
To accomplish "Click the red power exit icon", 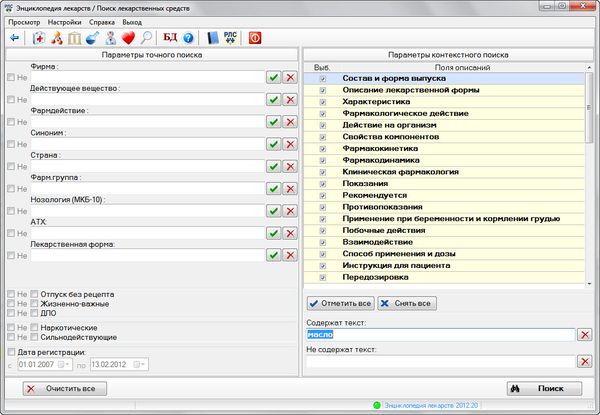I will coord(255,37).
